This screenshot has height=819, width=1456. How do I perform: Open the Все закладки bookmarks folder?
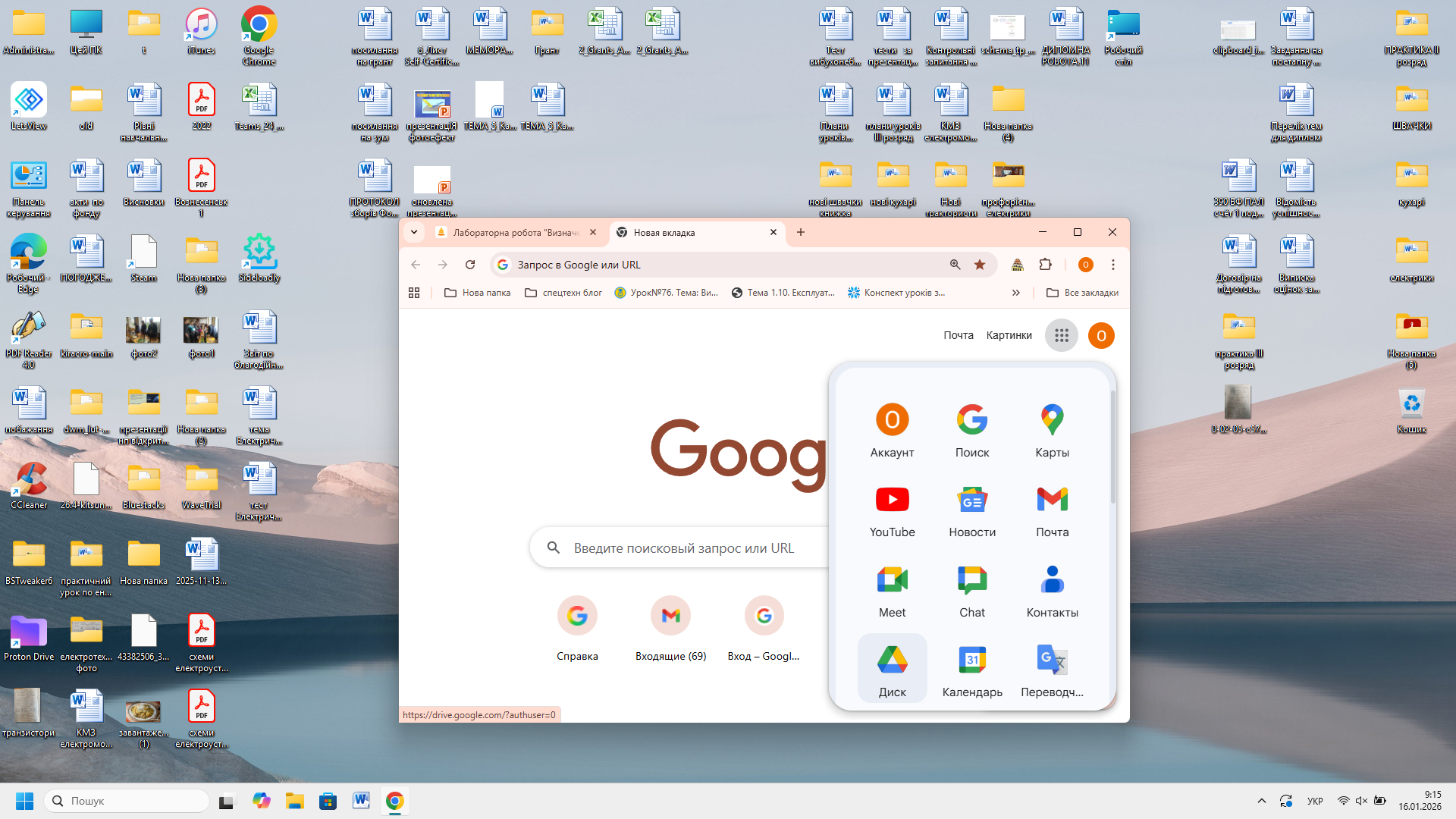click(1082, 293)
